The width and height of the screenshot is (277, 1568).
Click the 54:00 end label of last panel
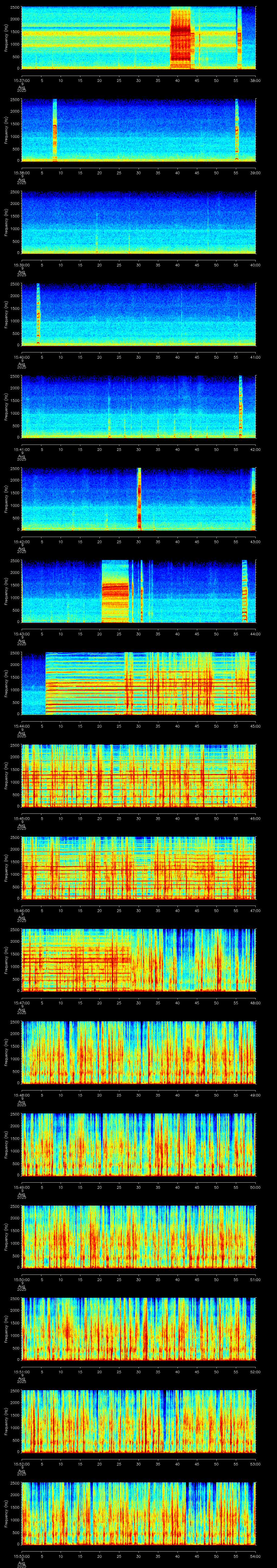coord(256,1556)
